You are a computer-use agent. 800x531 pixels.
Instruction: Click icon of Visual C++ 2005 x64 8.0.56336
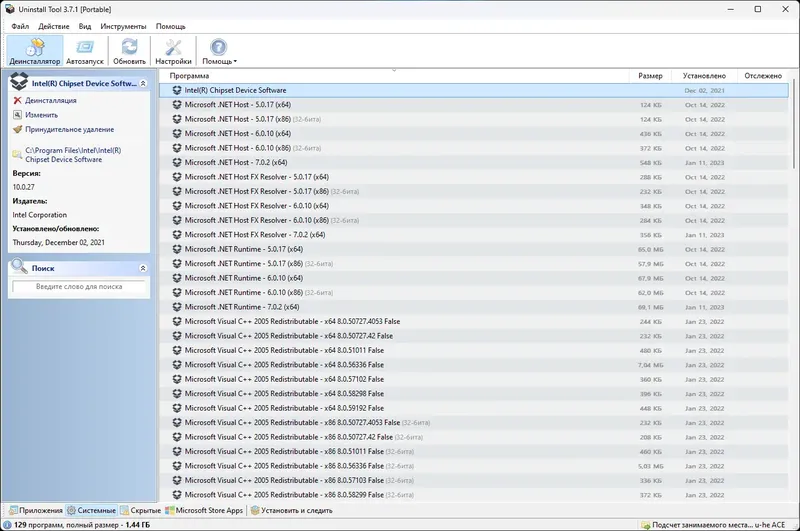(x=177, y=365)
